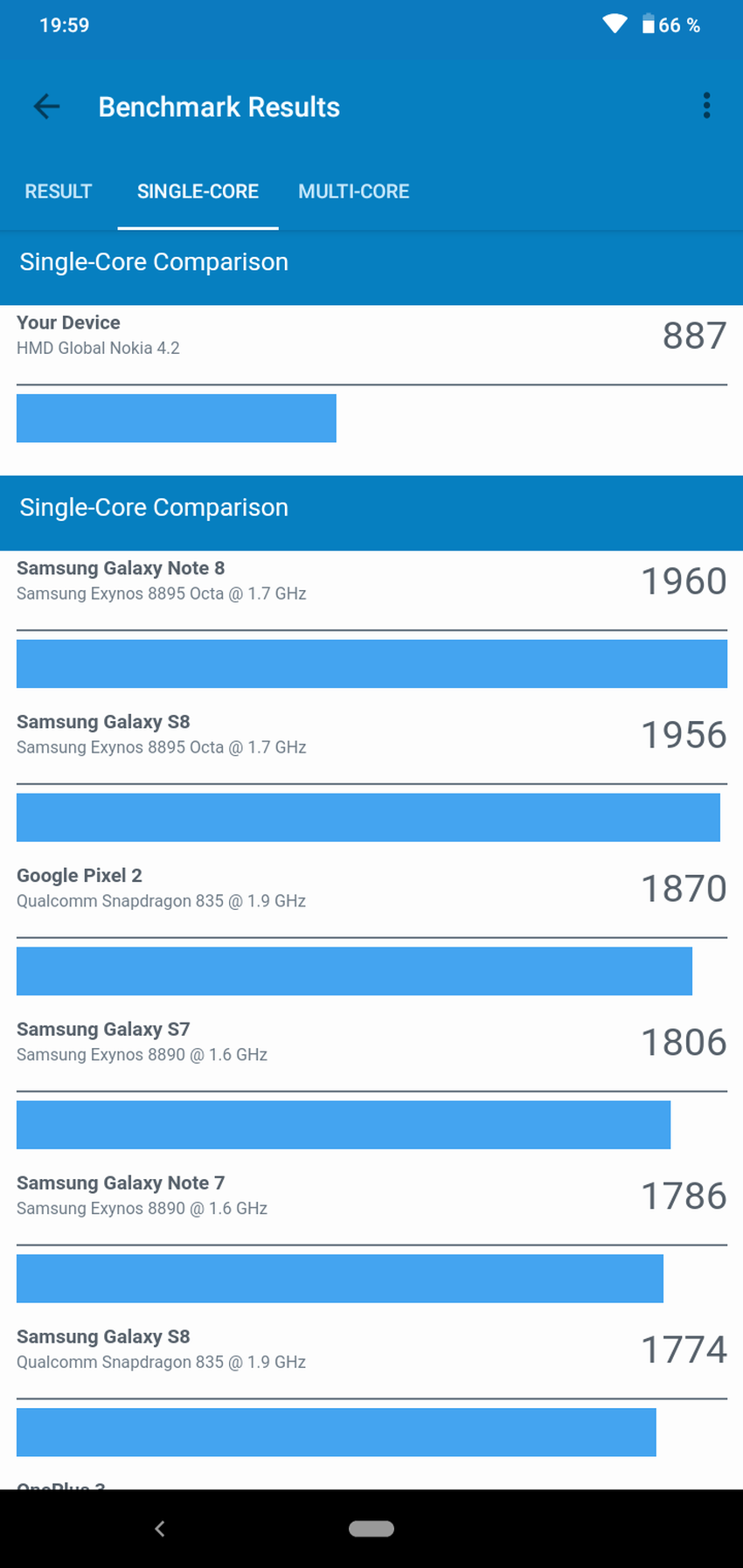Tap the home pill navigation button

(371, 1528)
